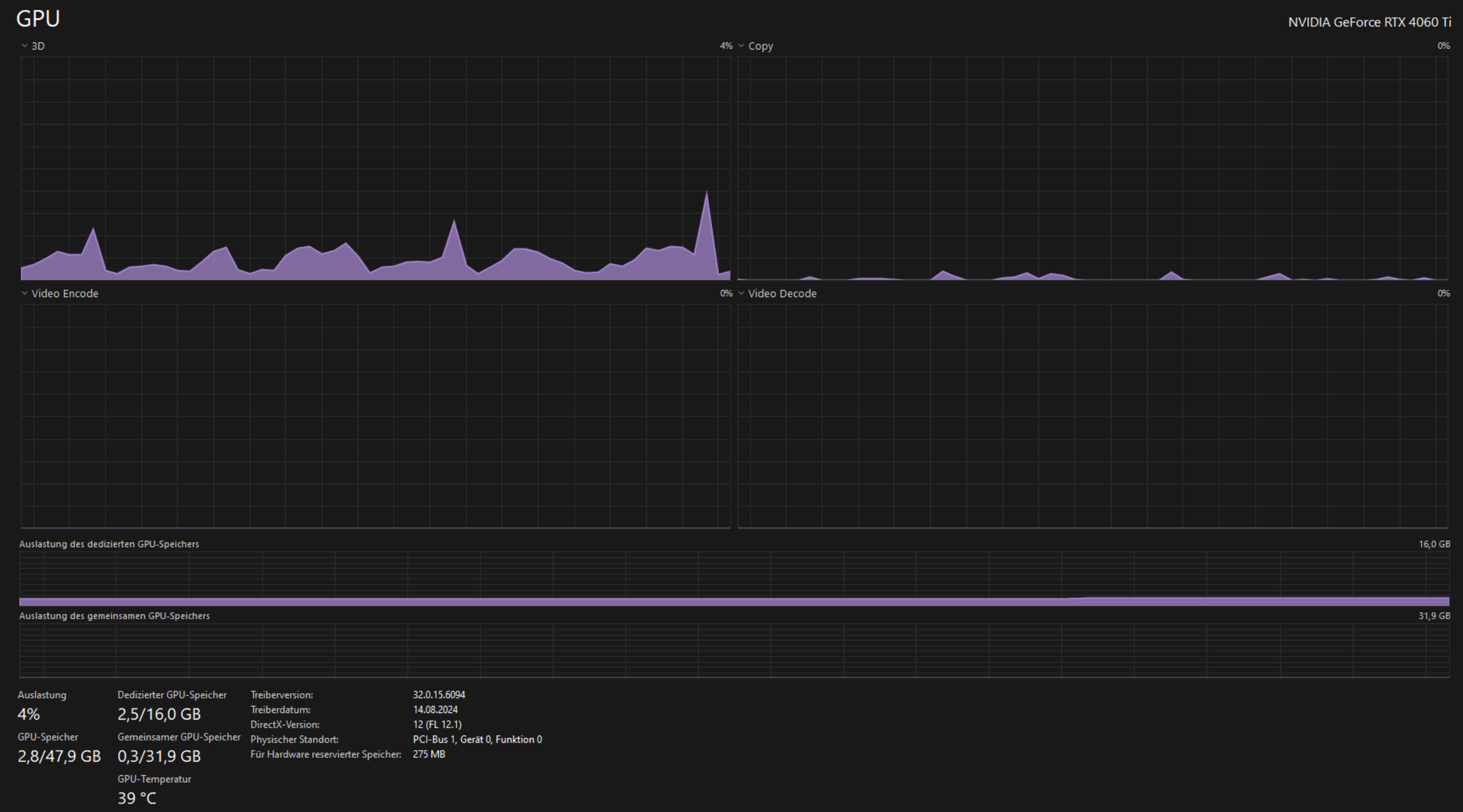Select the Treiberdatum value 14.08.2024
Viewport: 1463px width, 812px height.
435,710
